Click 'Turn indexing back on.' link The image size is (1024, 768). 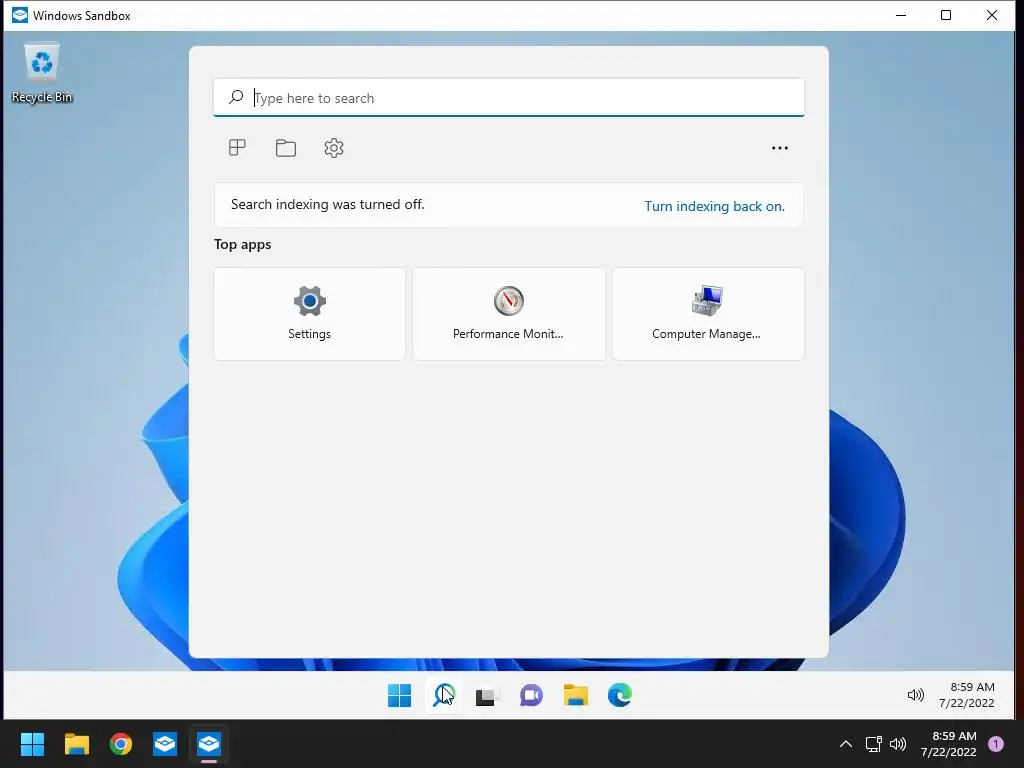(714, 206)
